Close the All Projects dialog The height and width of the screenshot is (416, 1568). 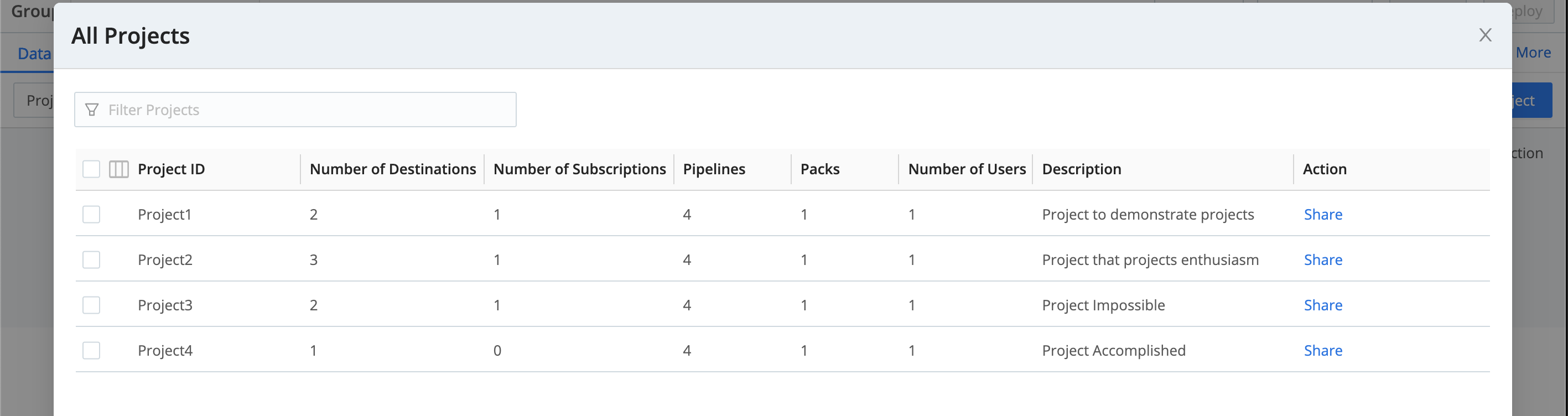pos(1485,35)
